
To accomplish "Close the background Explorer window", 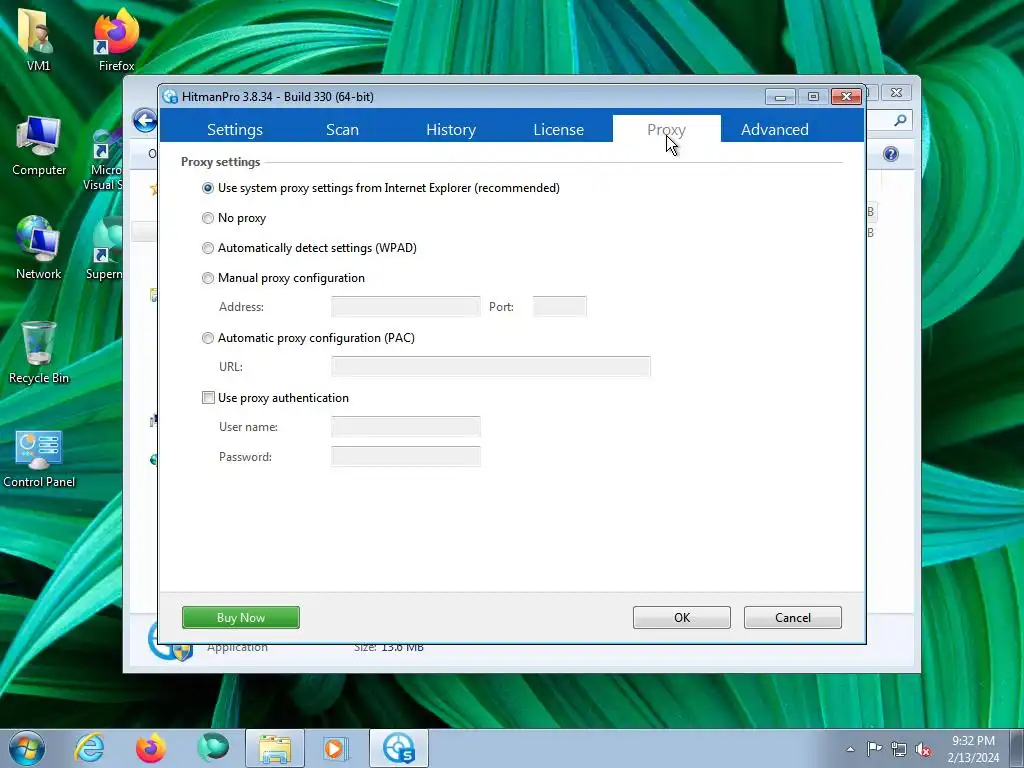I will [x=897, y=93].
